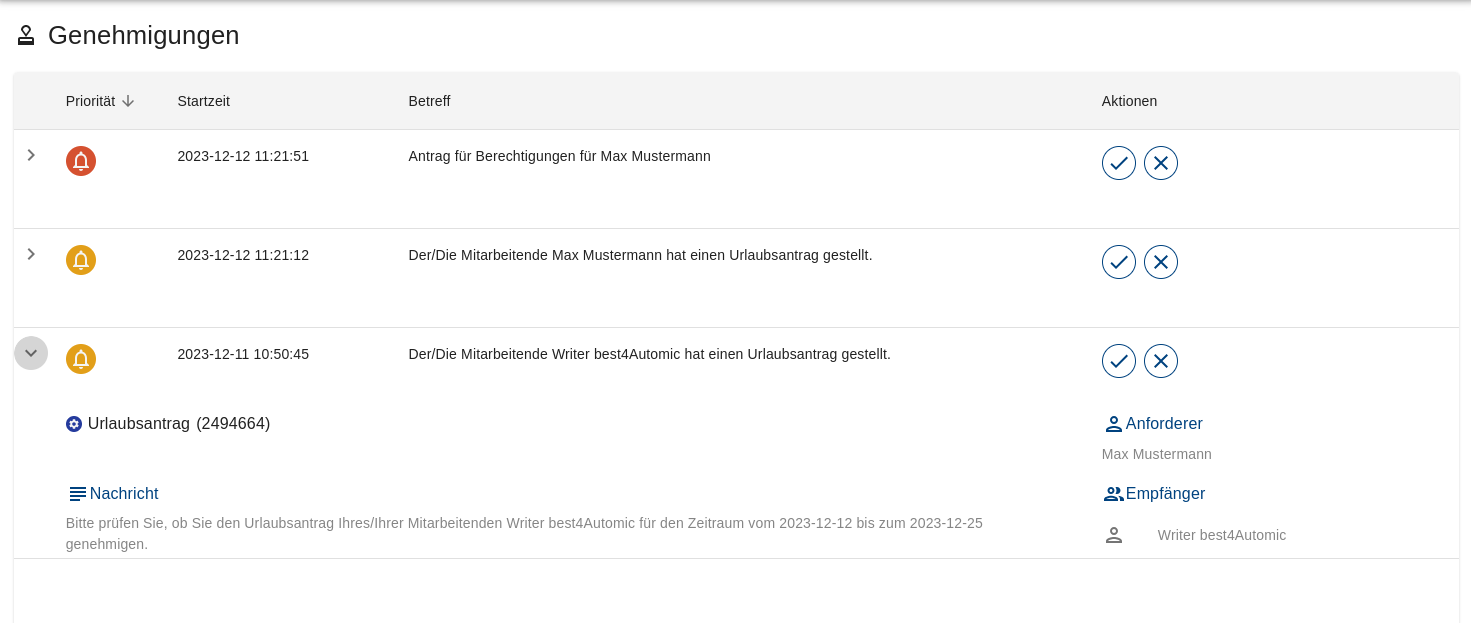Screen dimensions: 1471x623
Task: Click the blue gear icon beside Urlaubsantrag
Action: 74,424
